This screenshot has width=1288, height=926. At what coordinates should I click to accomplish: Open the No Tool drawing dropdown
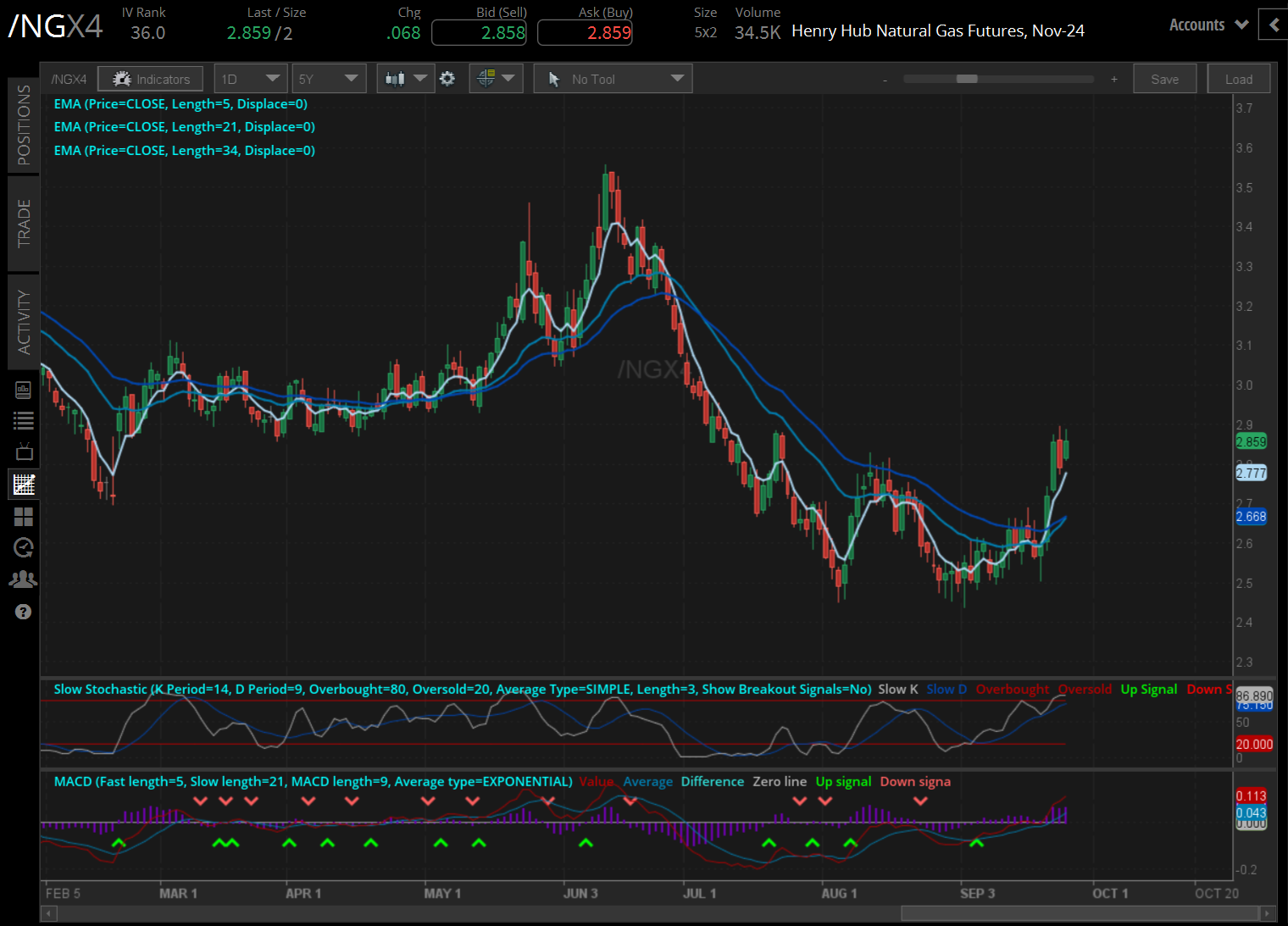coord(612,78)
